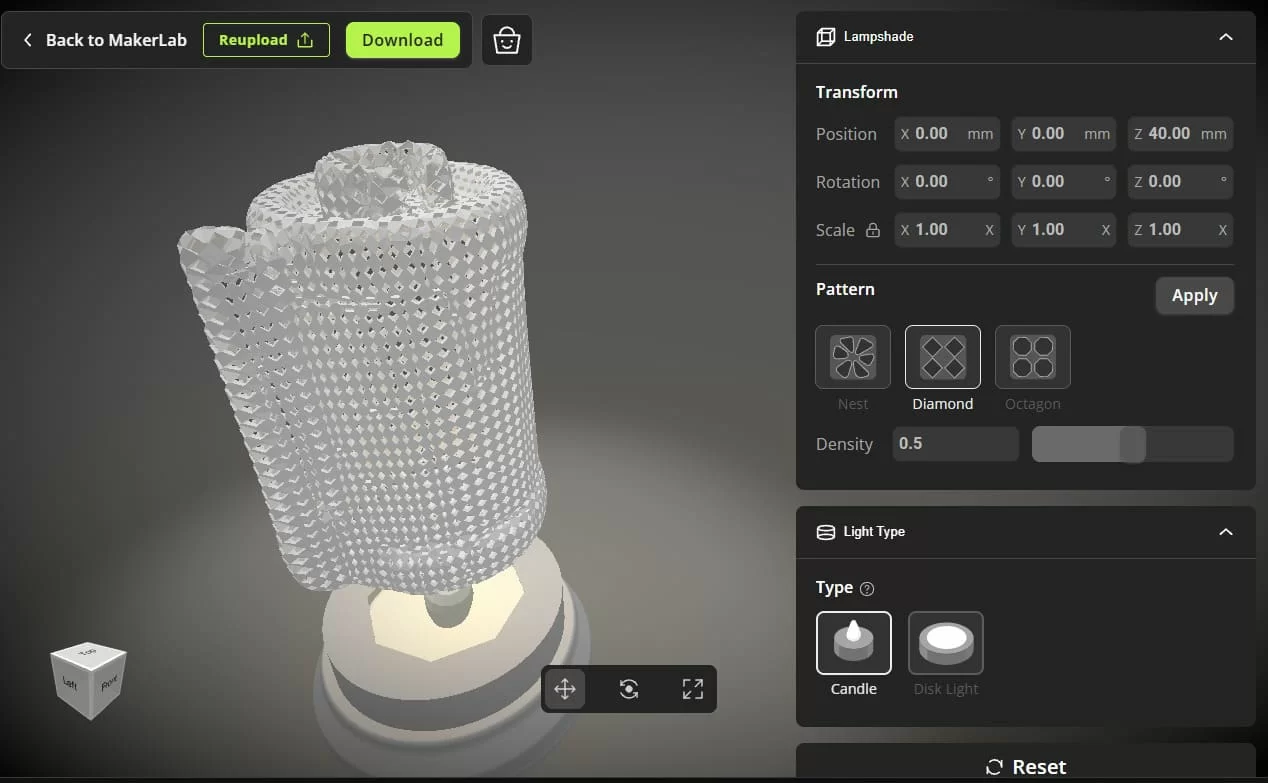Edit the Density 0.5 field

tap(955, 444)
